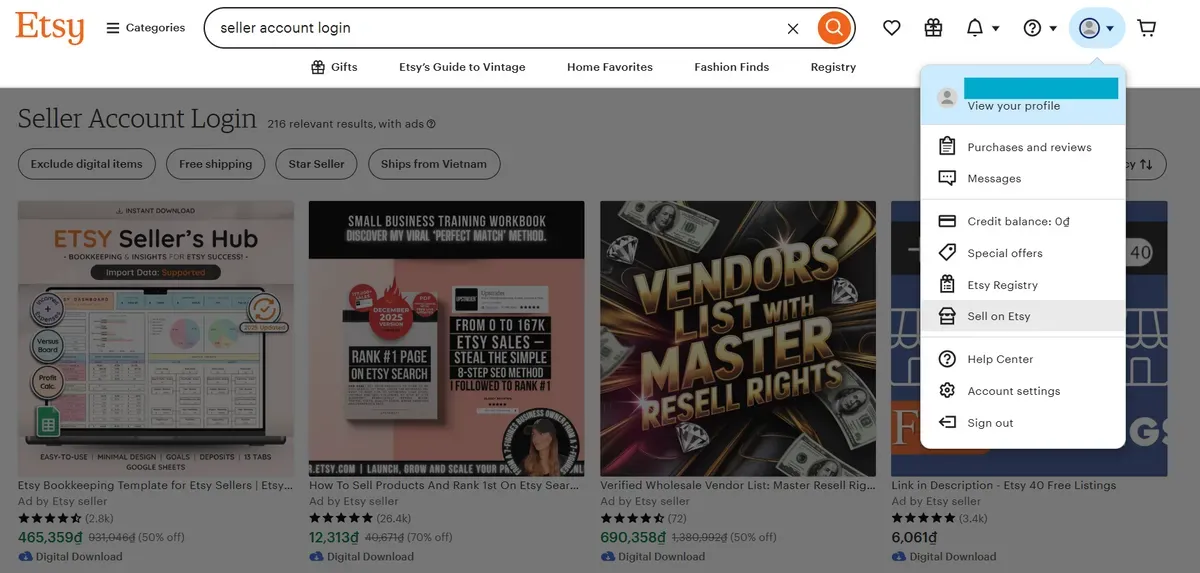Go to Gifts in navigation bar
Image resolution: width=1200 pixels, height=573 pixels.
(x=333, y=67)
